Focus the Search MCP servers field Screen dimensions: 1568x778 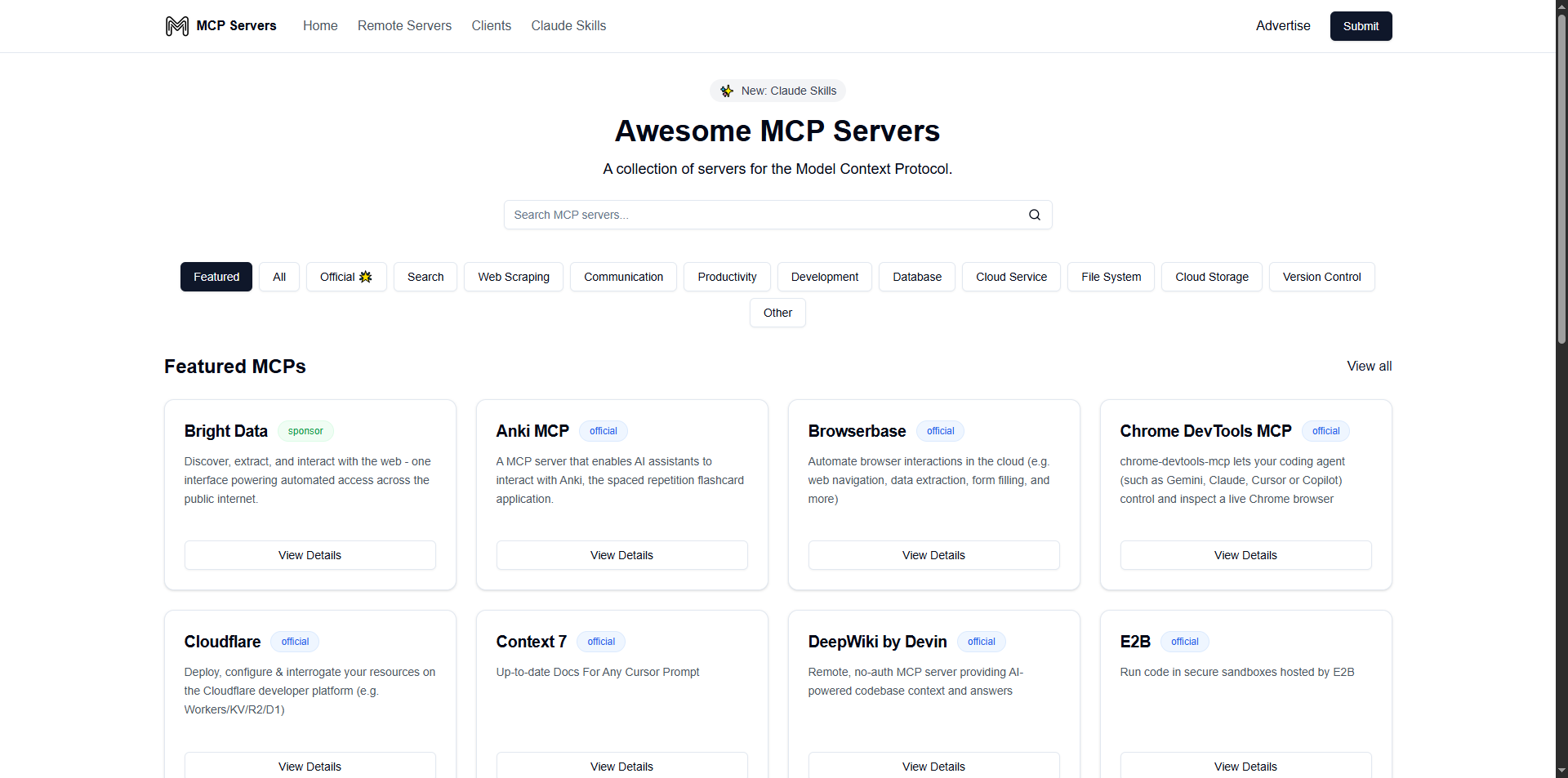tap(764, 215)
